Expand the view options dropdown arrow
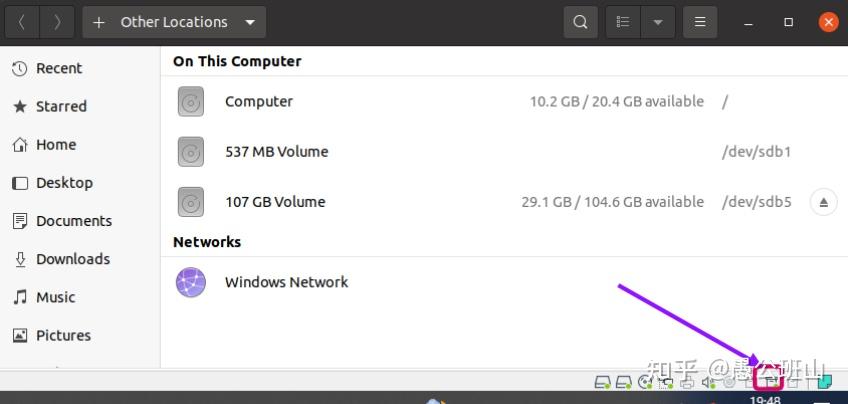The width and height of the screenshot is (848, 404). (x=657, y=22)
